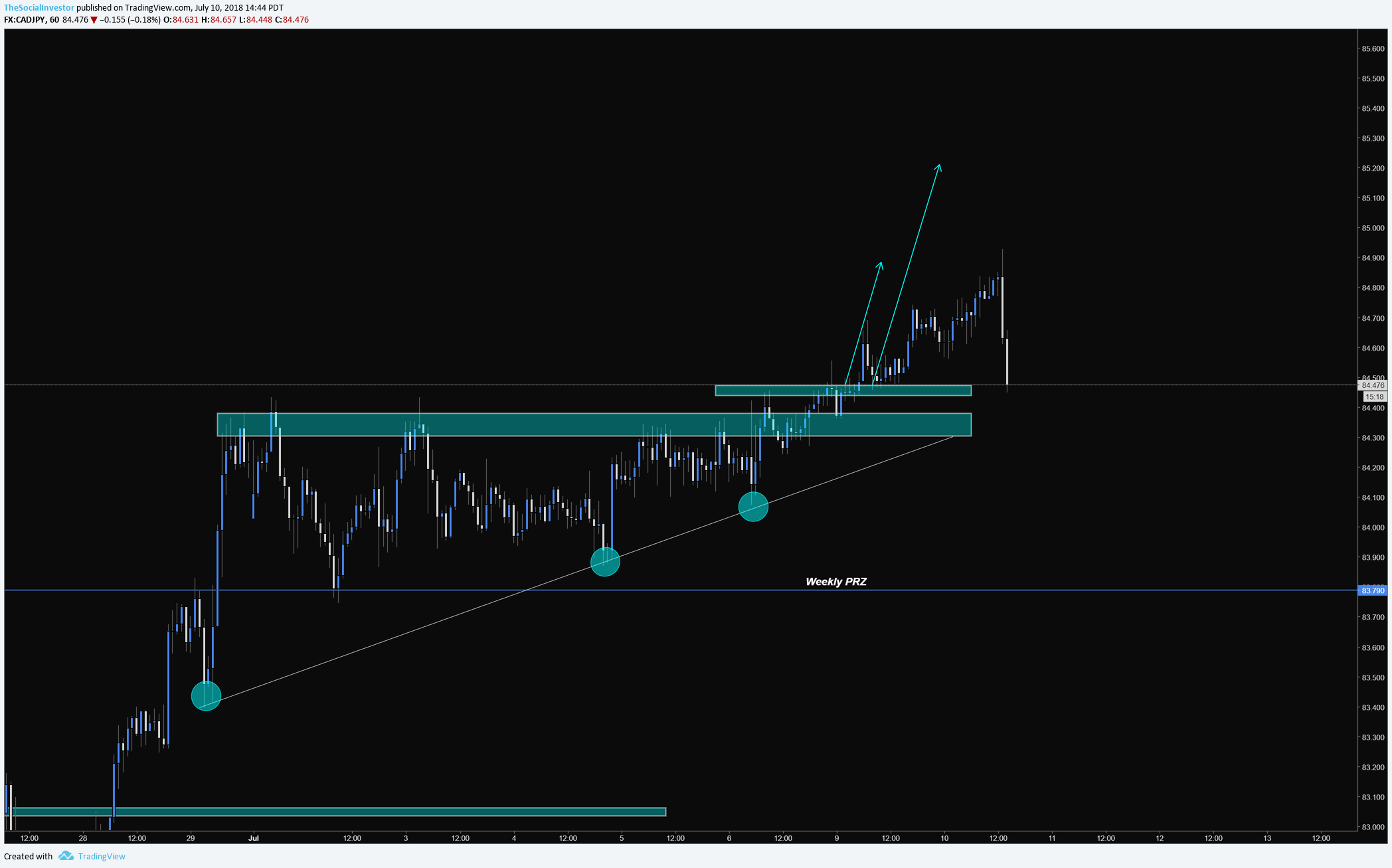The image size is (1392, 868).
Task: Select the high value H:84.657
Action: pos(218,20)
